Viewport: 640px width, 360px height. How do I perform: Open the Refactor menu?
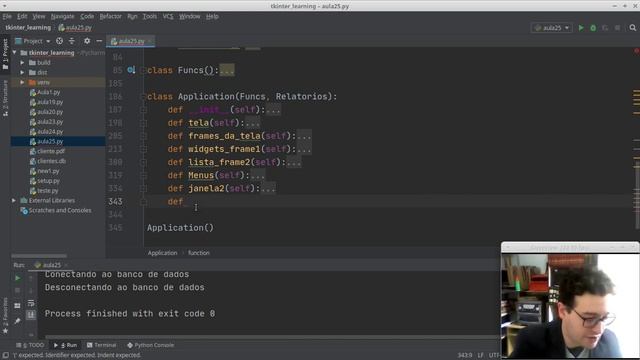click(x=111, y=16)
